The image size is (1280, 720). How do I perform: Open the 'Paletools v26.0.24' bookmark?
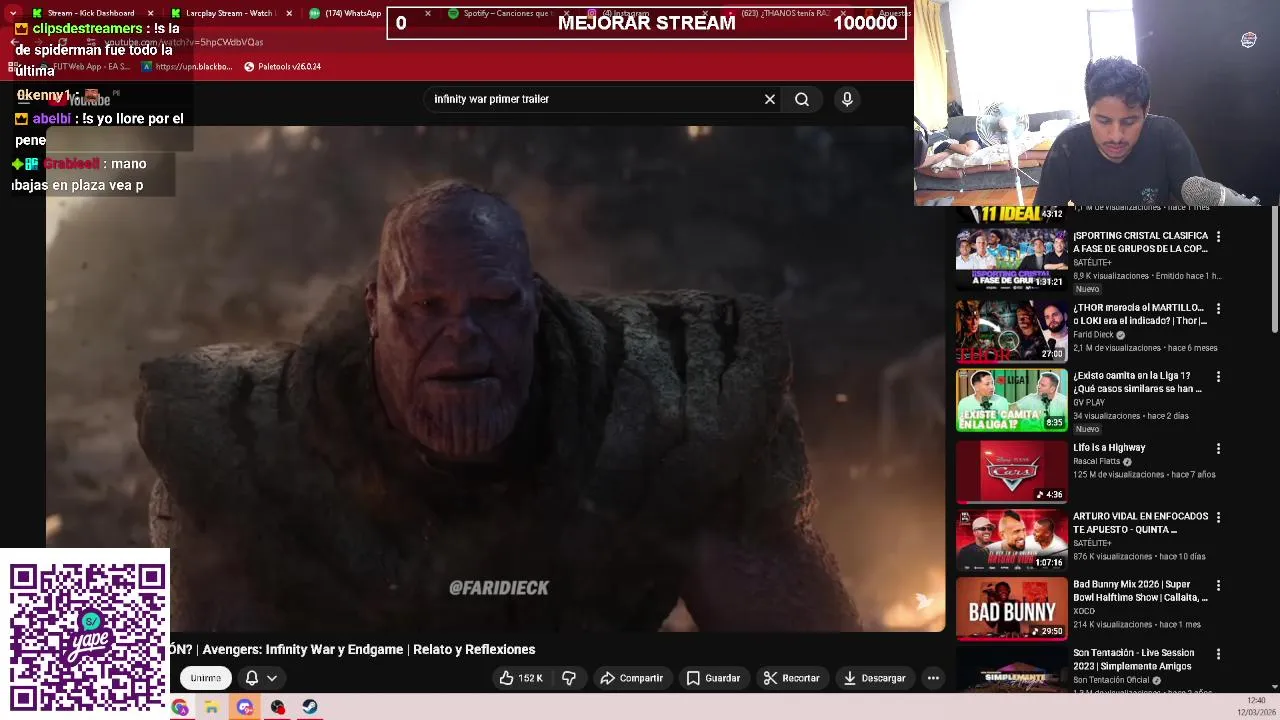[282, 66]
